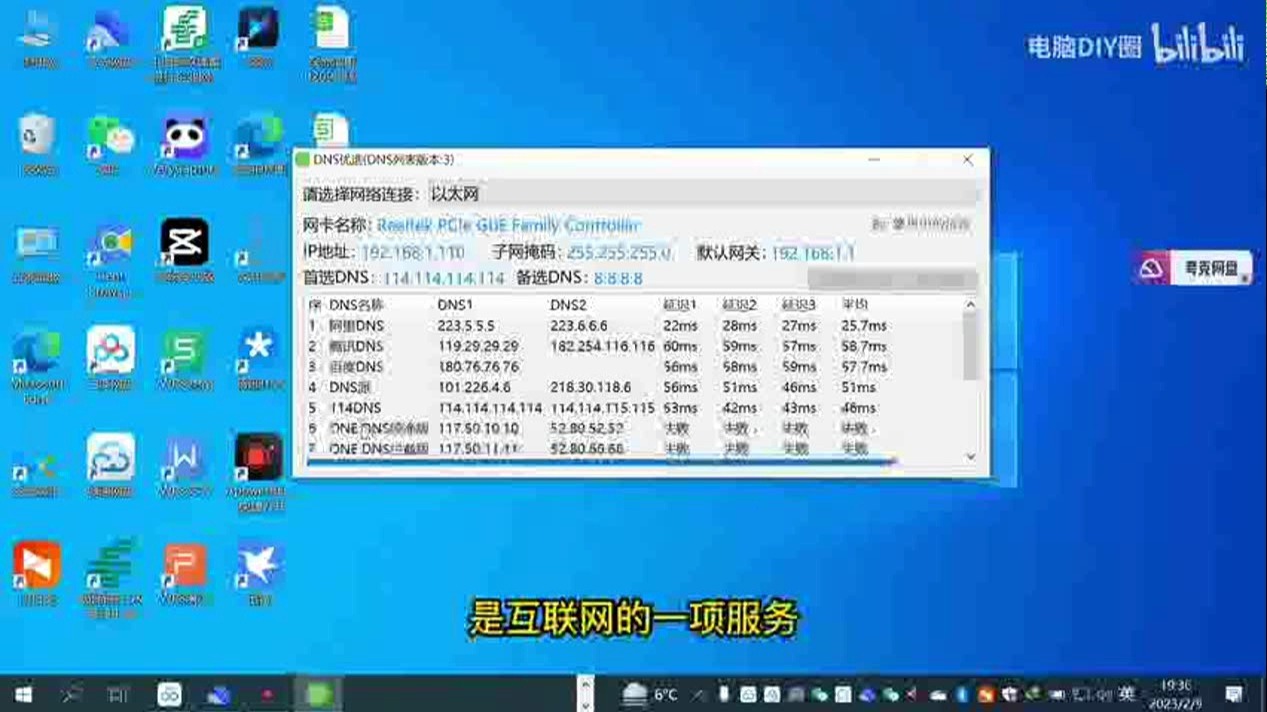
Task: Open the blue WPS Writer W shortcut
Action: (x=185, y=465)
